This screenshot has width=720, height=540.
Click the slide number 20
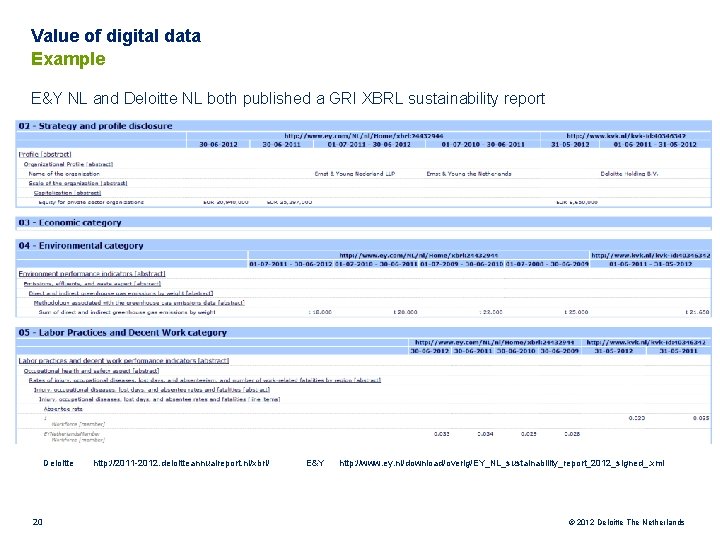tap(38, 522)
